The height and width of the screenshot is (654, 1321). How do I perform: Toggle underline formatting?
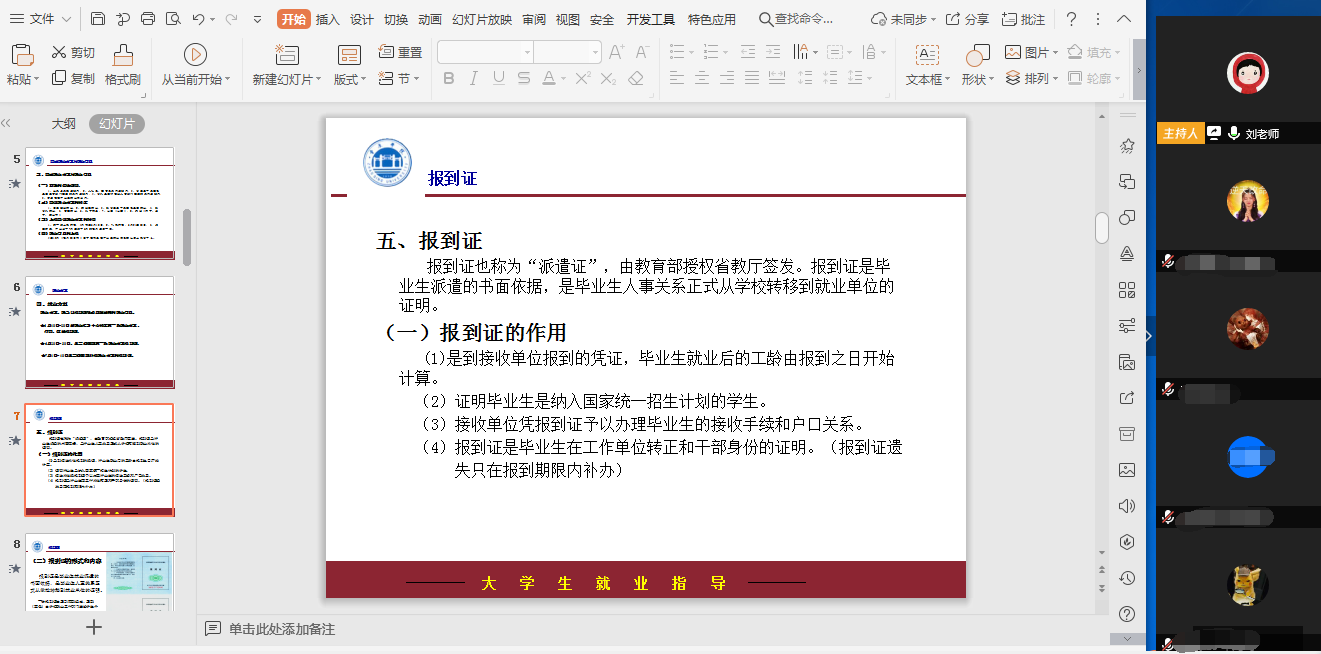pos(497,78)
